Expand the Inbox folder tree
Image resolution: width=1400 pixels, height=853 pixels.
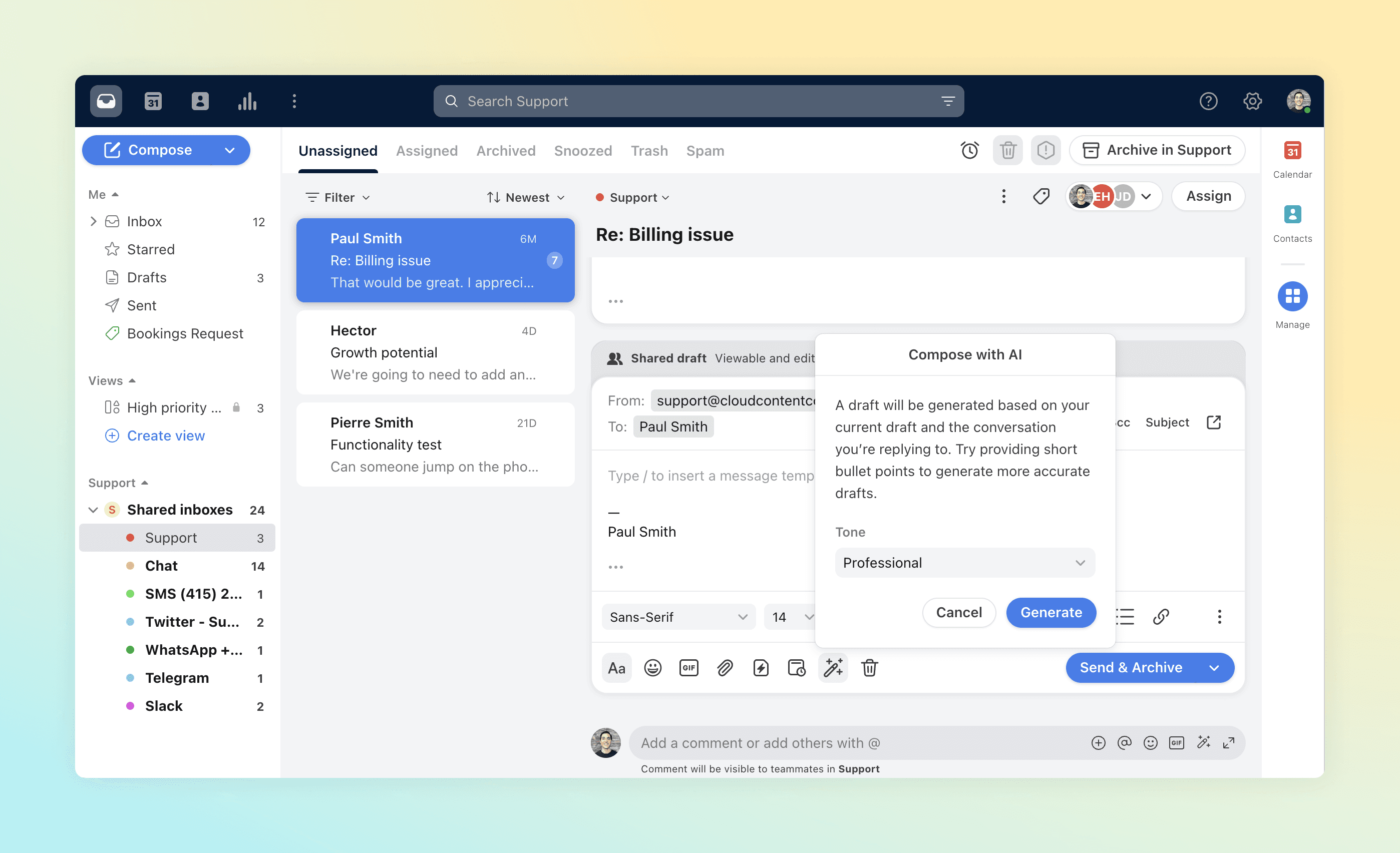point(93,221)
